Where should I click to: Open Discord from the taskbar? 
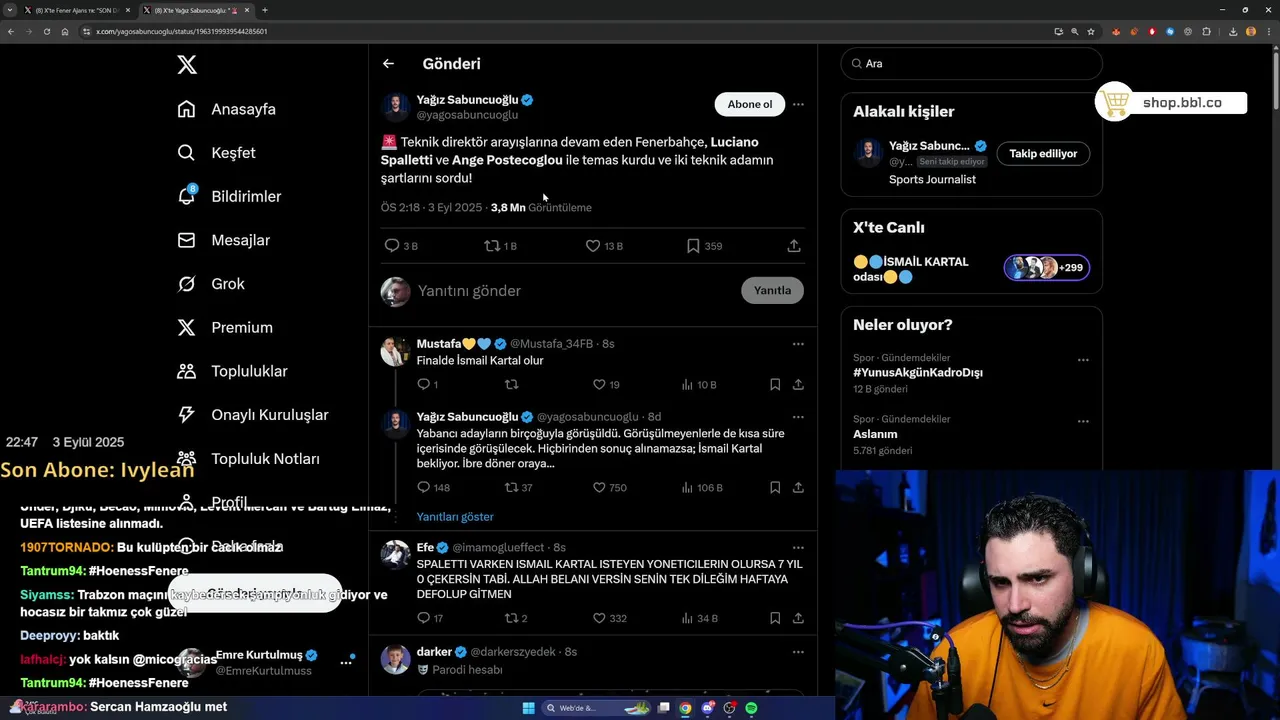click(708, 708)
